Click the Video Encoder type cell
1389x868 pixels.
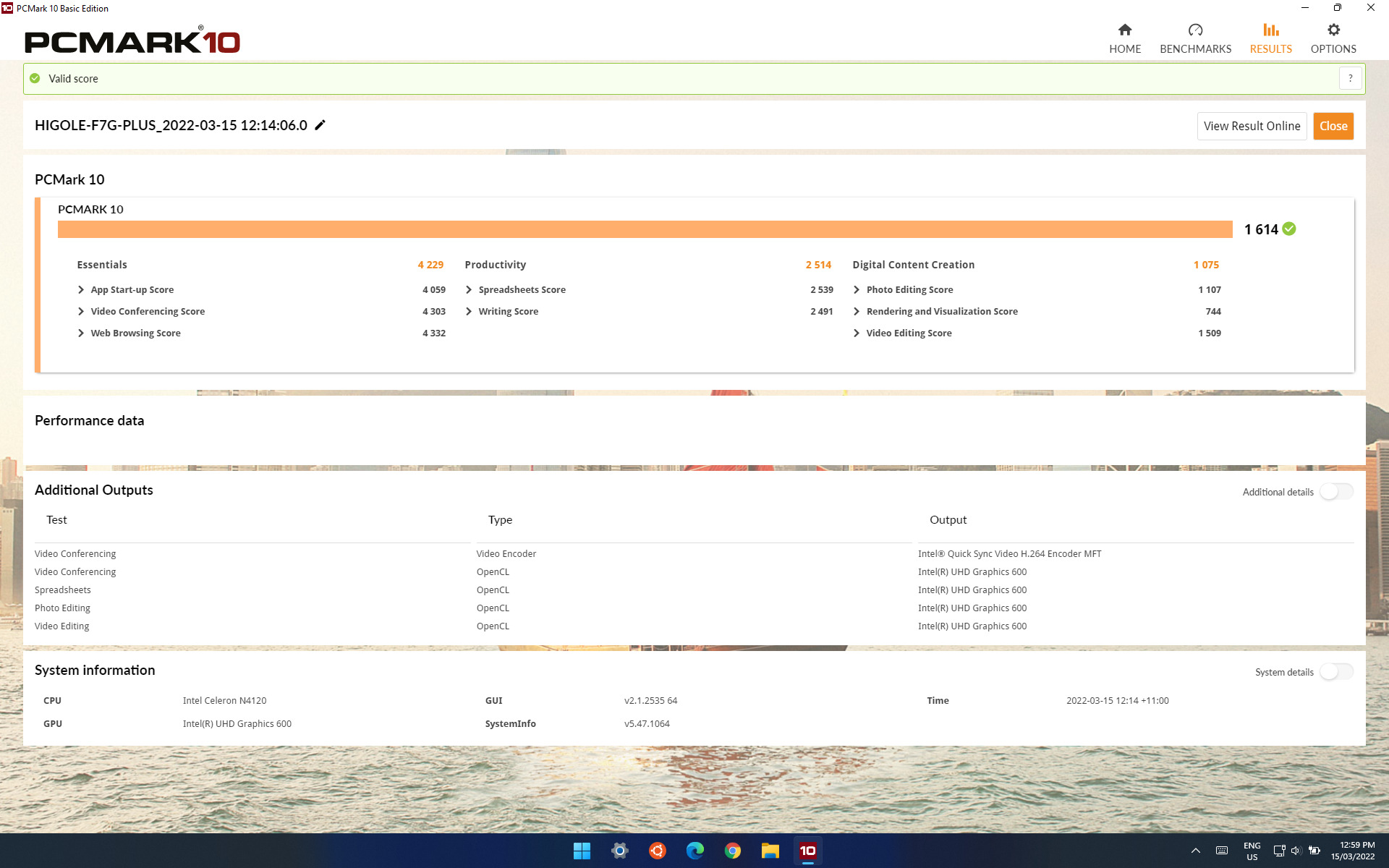point(506,553)
